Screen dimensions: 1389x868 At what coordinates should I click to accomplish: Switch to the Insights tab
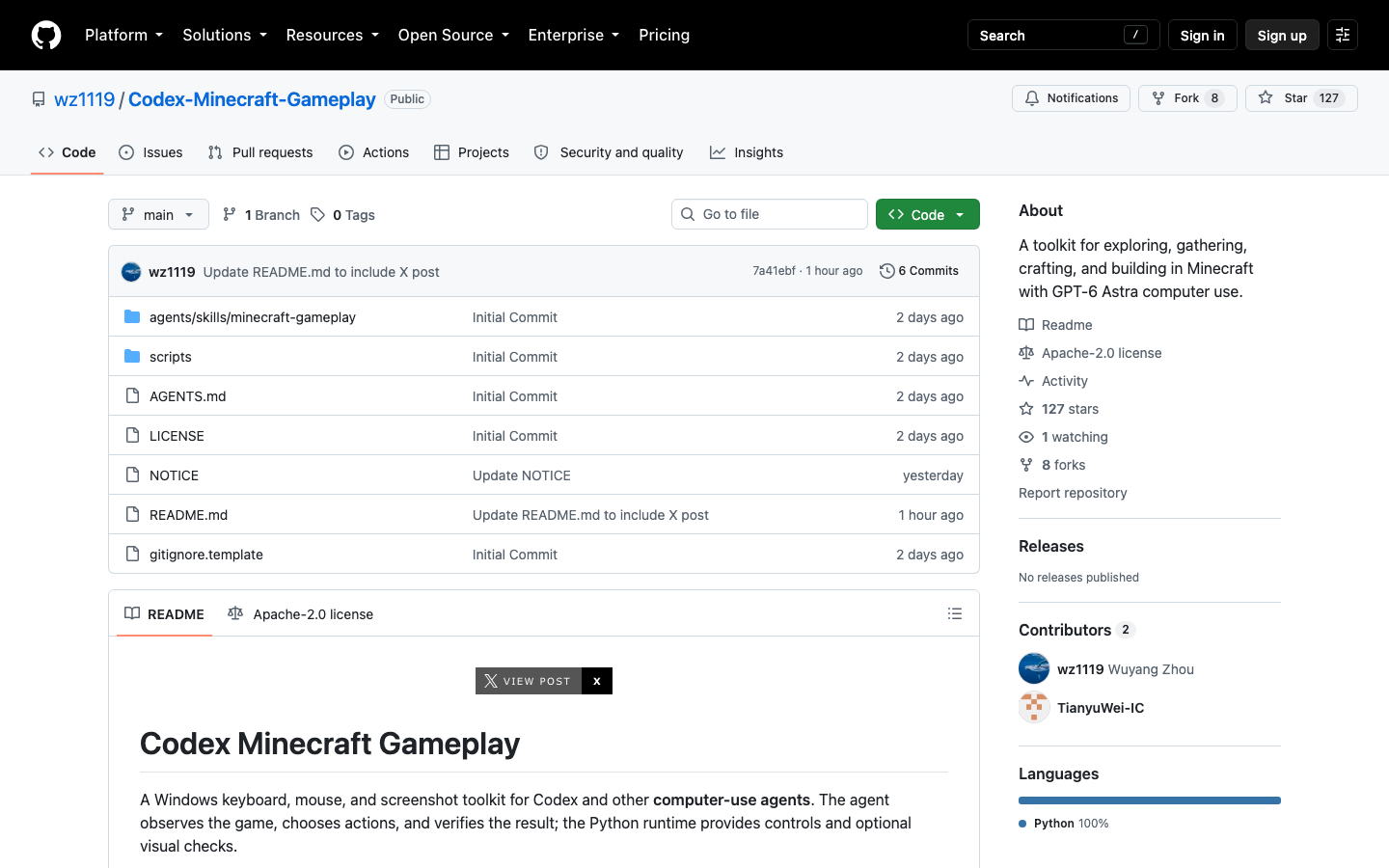(x=747, y=152)
